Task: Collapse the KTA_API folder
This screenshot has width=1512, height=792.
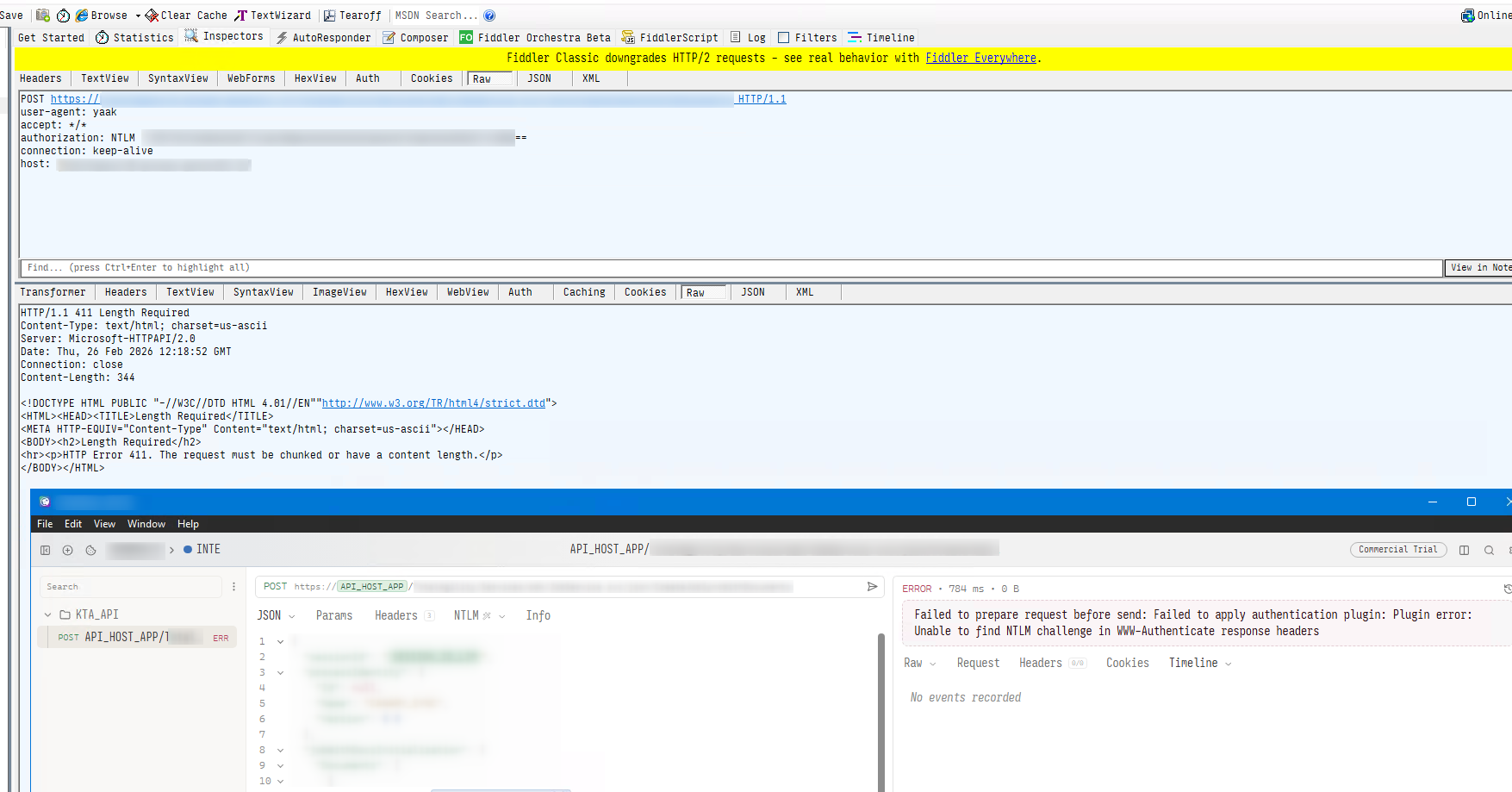Action: coord(48,614)
